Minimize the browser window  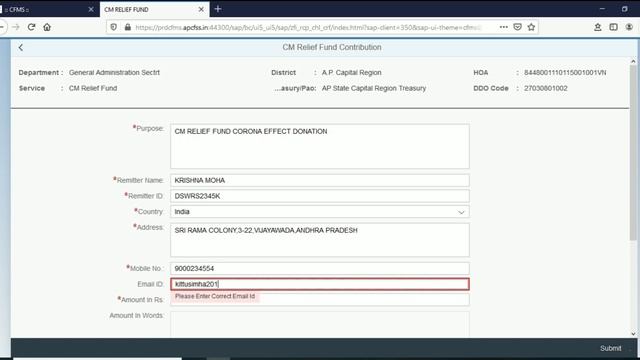[x=602, y=9]
